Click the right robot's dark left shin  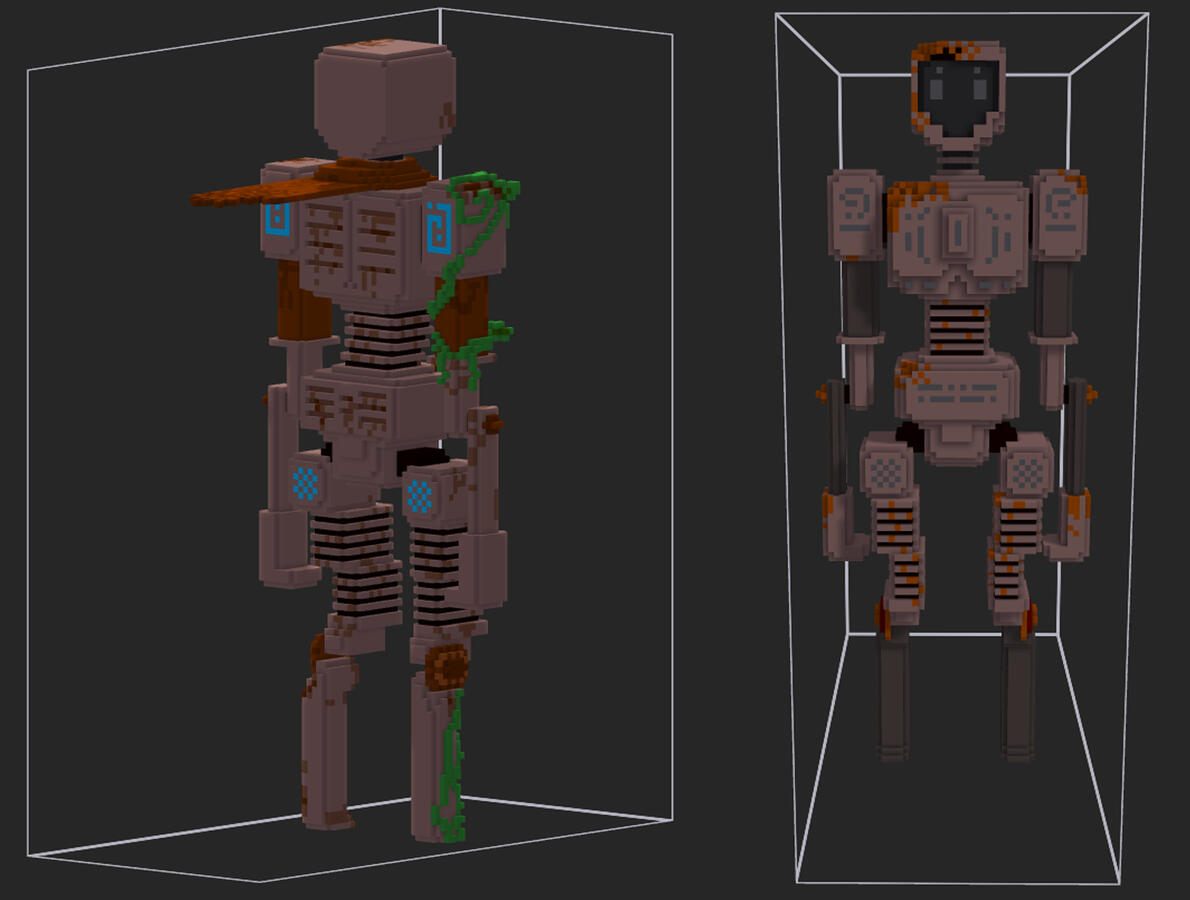pos(893,695)
